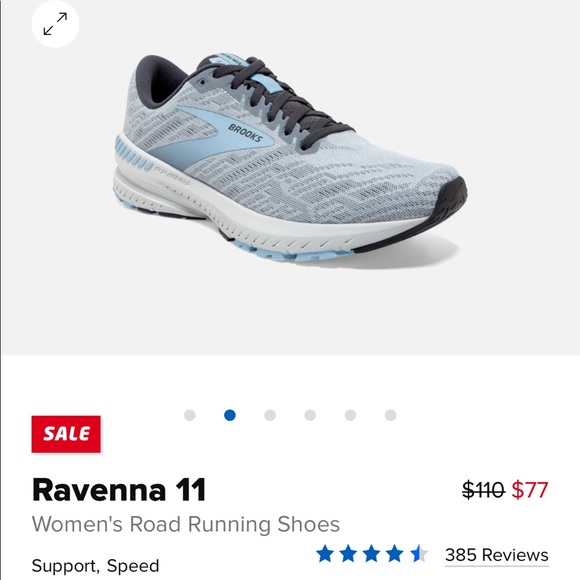Go to the fourth image dot
The height and width of the screenshot is (580, 580).
(310, 415)
